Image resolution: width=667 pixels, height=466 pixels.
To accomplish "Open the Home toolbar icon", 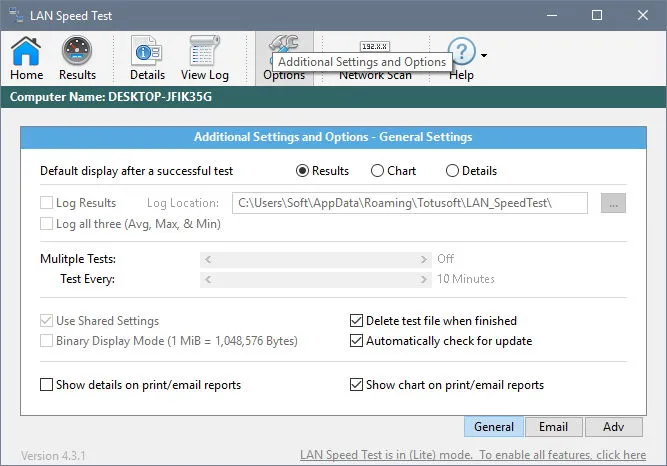I will (26, 51).
